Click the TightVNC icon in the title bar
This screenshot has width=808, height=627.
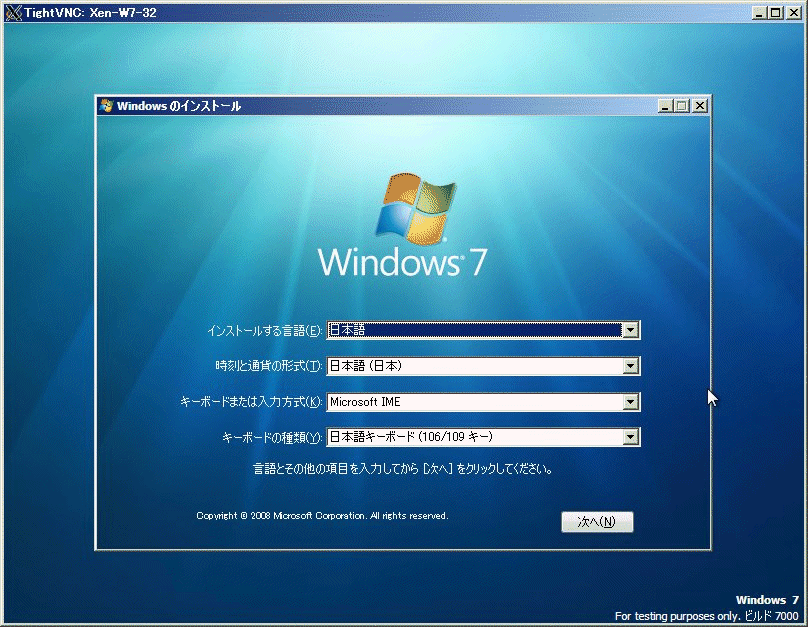[x=13, y=12]
